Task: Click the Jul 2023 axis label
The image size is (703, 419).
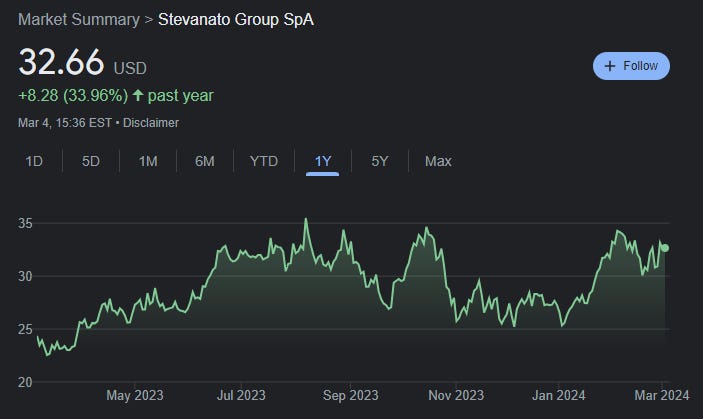Action: (241, 395)
